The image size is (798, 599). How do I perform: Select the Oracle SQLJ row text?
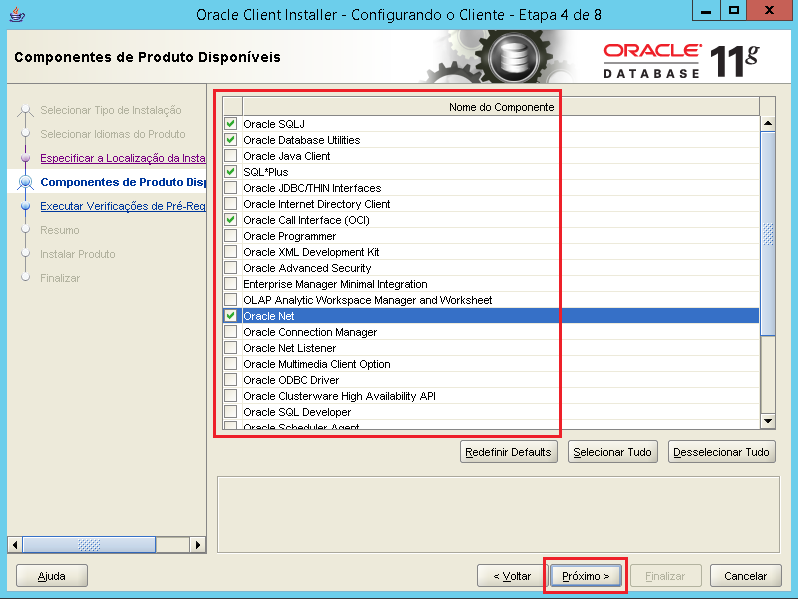[x=274, y=124]
